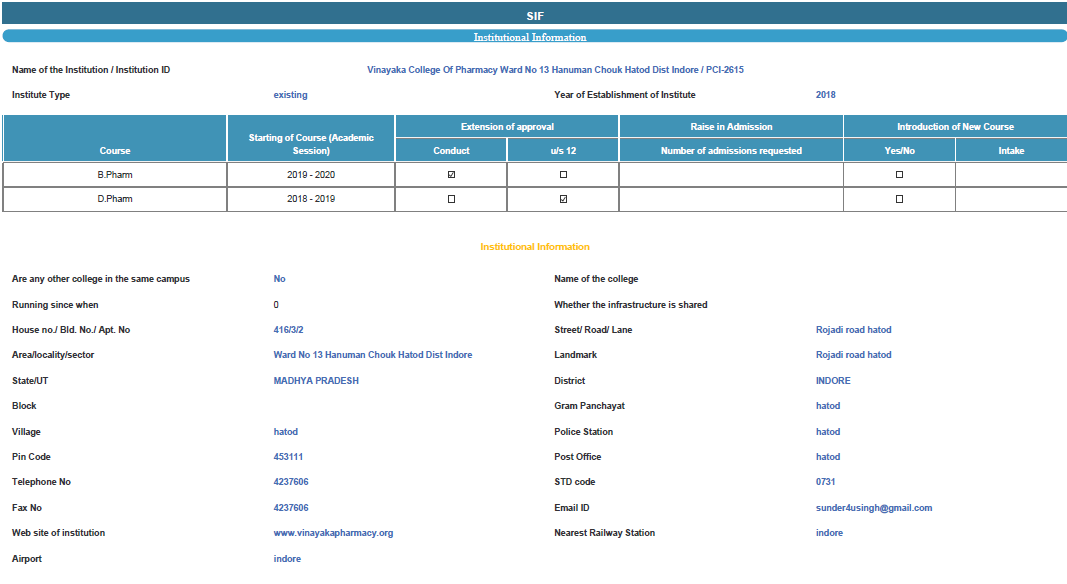The height and width of the screenshot is (584, 1067).
Task: Open website www.vinayakapharmacy.org
Action: point(333,533)
